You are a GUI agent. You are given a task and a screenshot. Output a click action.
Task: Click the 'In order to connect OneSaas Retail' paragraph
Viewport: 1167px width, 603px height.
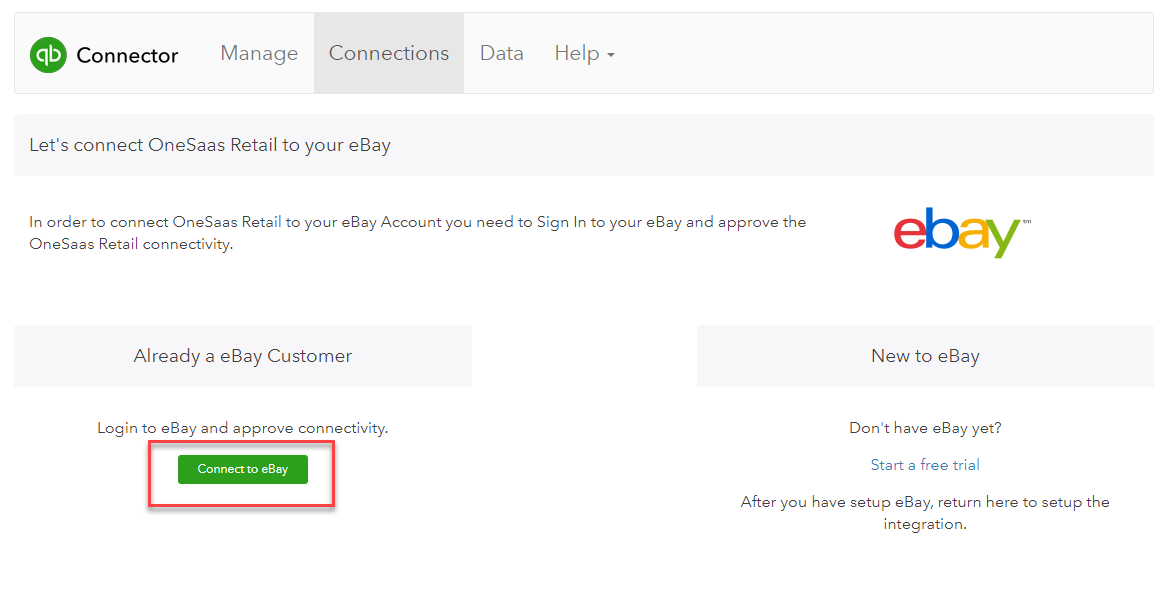418,233
